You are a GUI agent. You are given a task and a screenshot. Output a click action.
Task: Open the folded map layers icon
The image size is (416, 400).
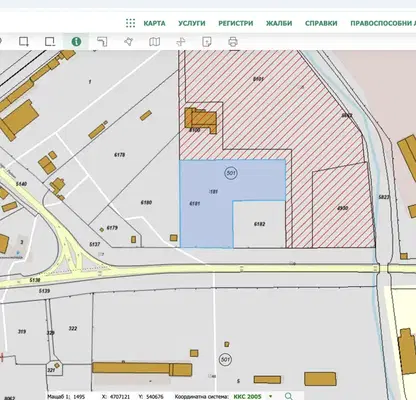(x=154, y=42)
